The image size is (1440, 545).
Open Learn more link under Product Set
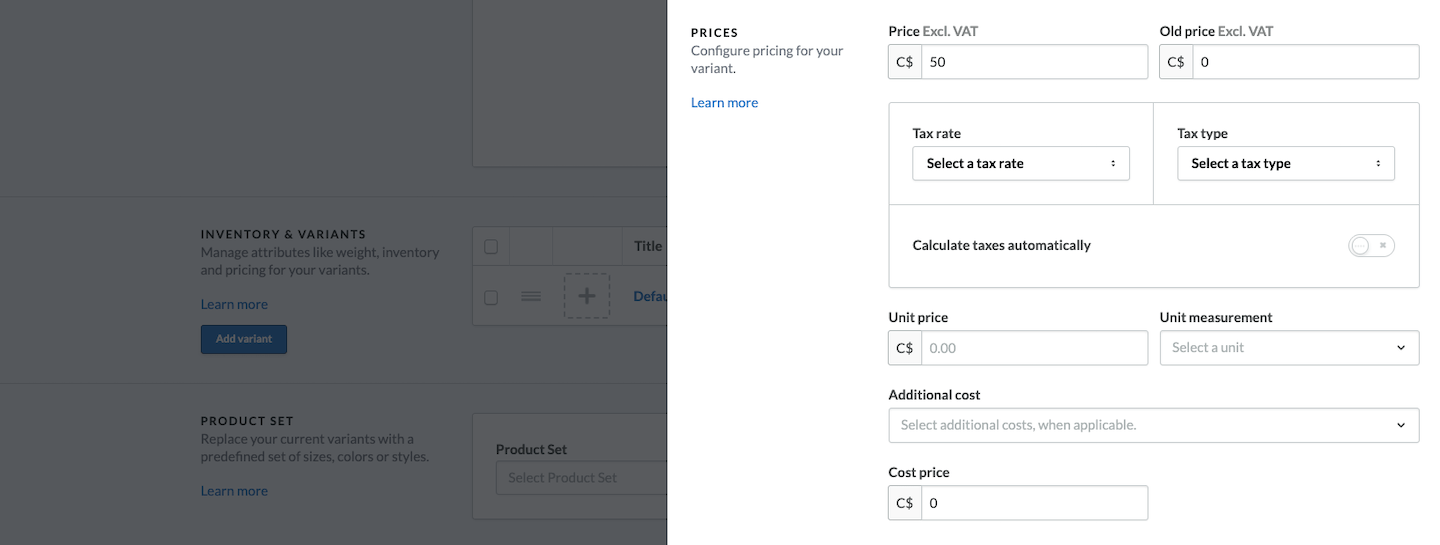click(234, 490)
